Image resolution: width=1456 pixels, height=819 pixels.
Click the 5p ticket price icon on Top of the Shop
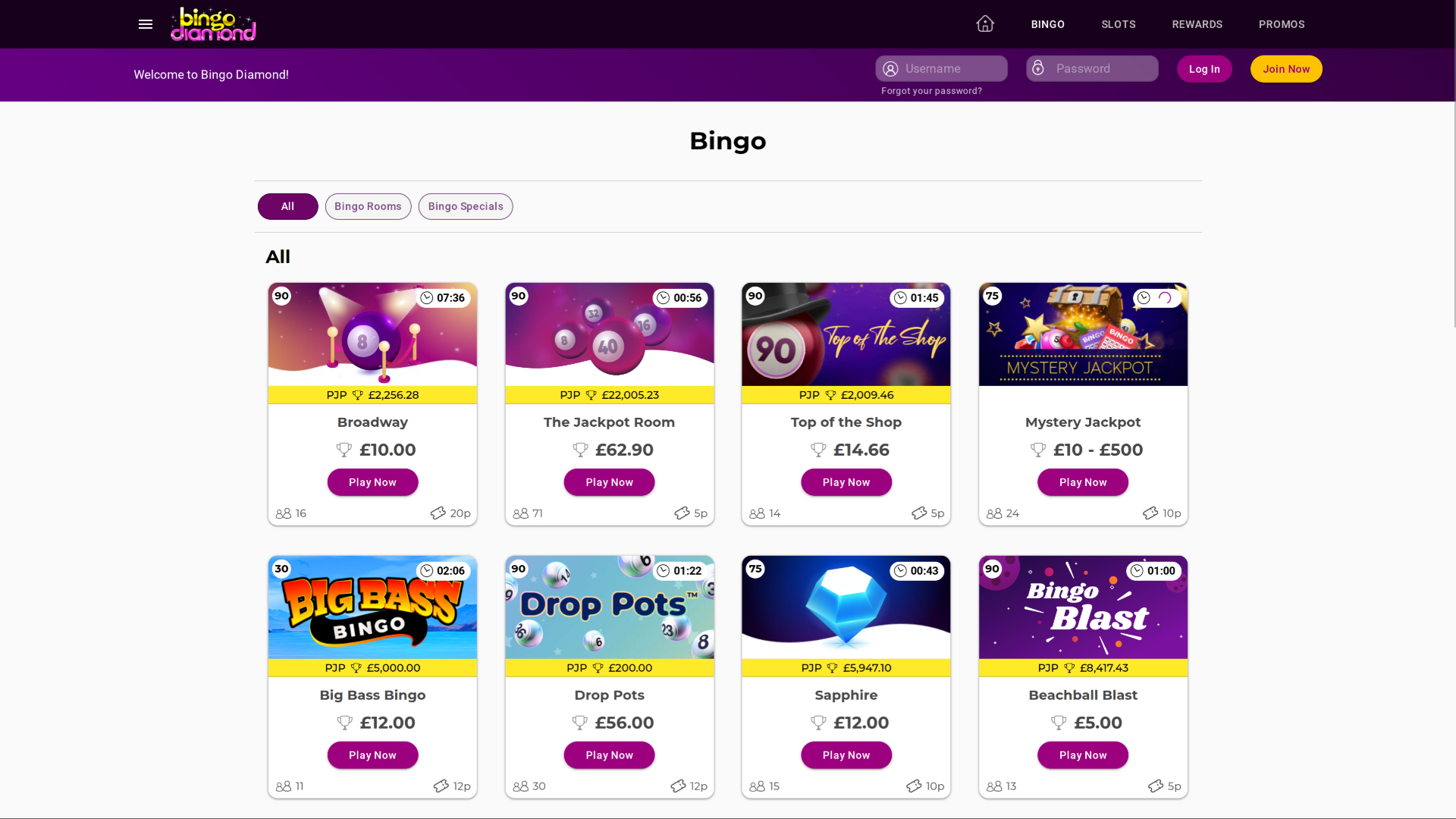[x=919, y=513]
